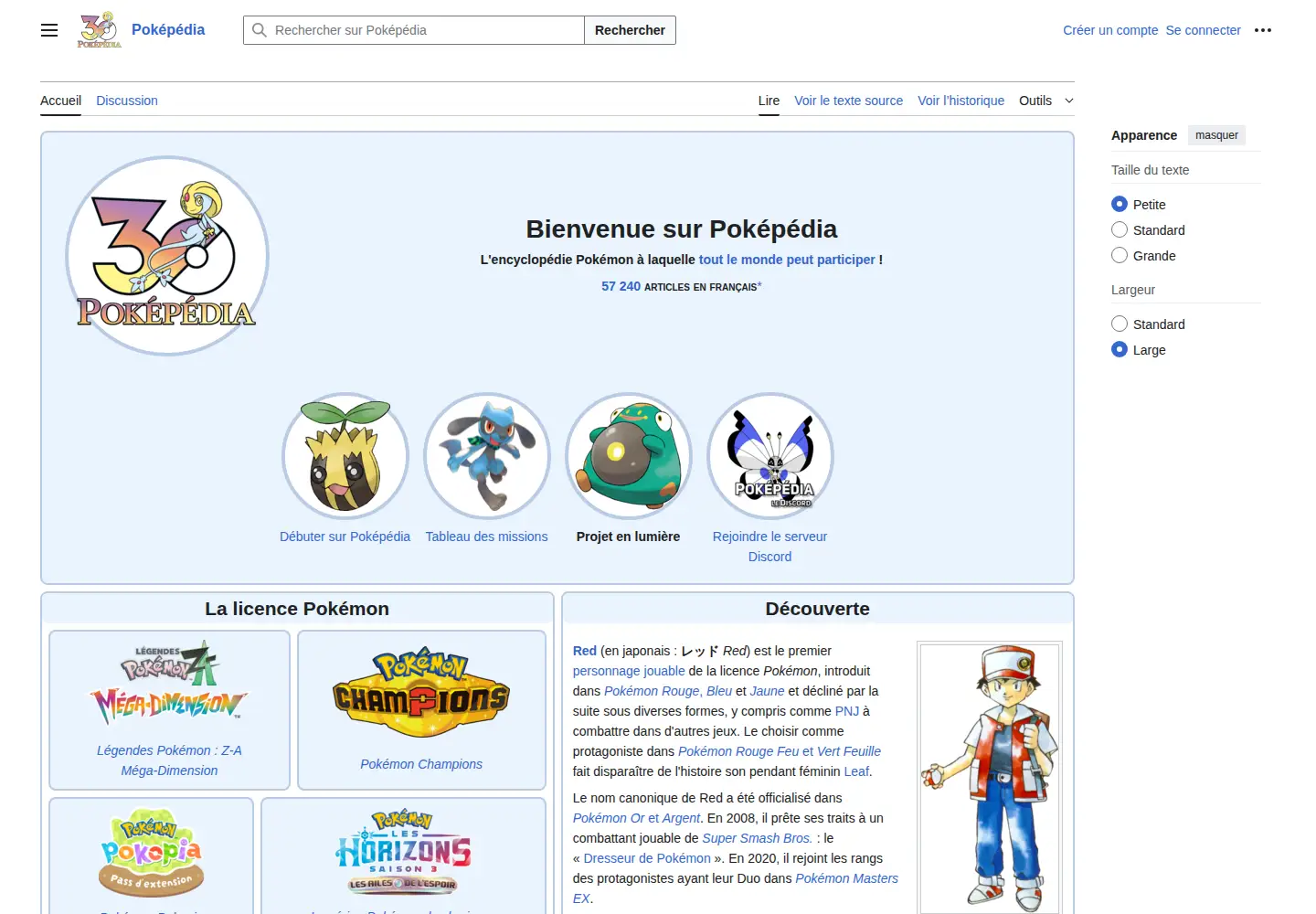
Task: Open the Pokémon Les Horizons saison 3 logo
Action: coord(403,852)
